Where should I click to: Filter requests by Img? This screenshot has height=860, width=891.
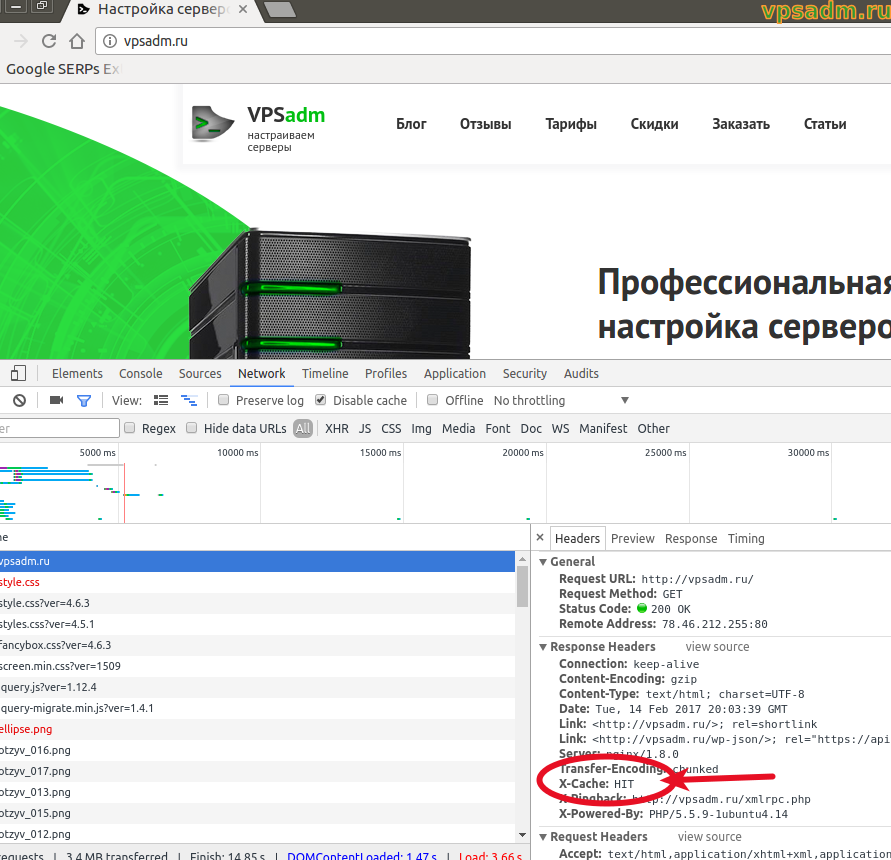click(x=421, y=428)
